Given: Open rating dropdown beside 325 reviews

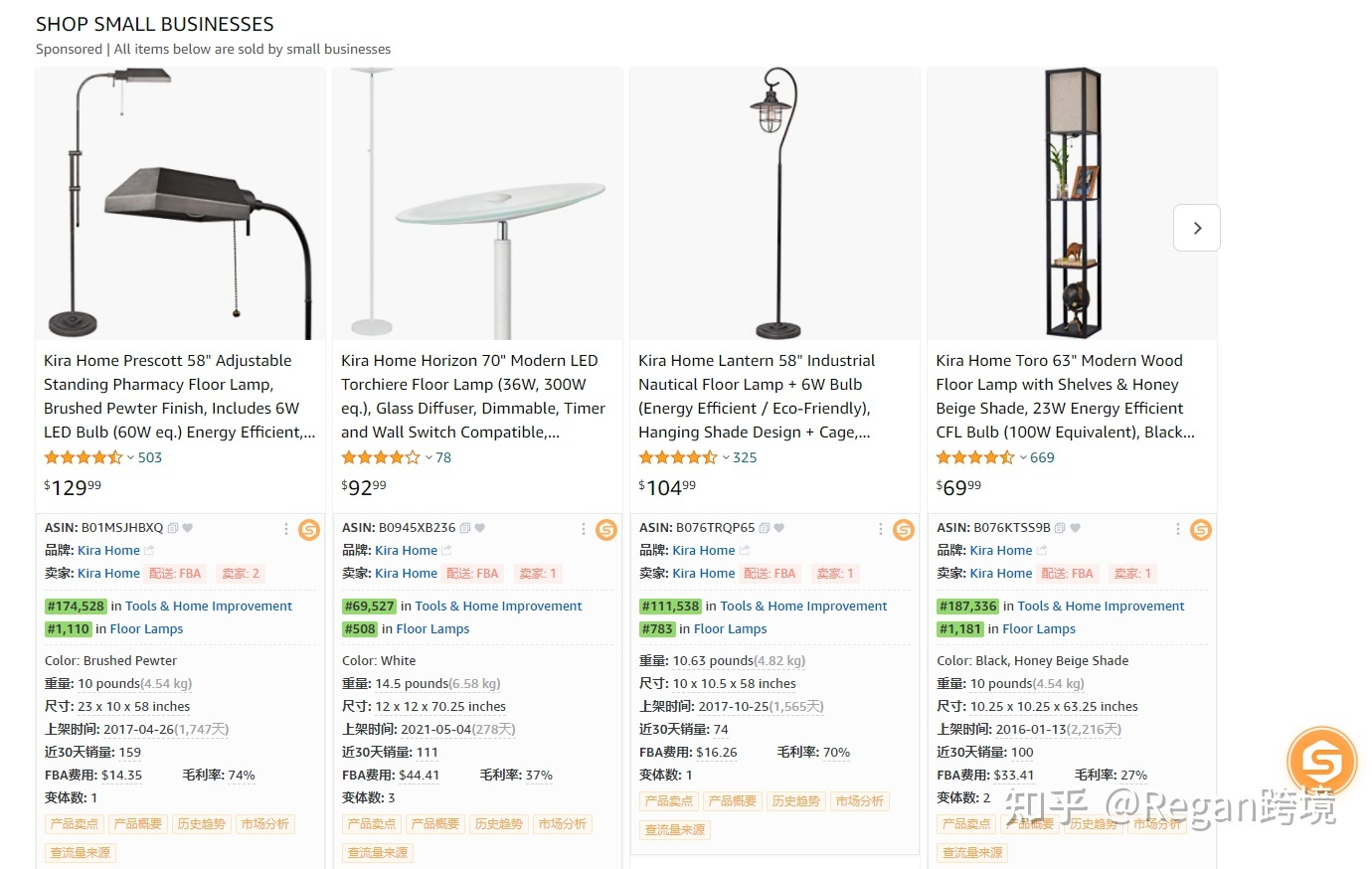Looking at the screenshot, I should 726,458.
